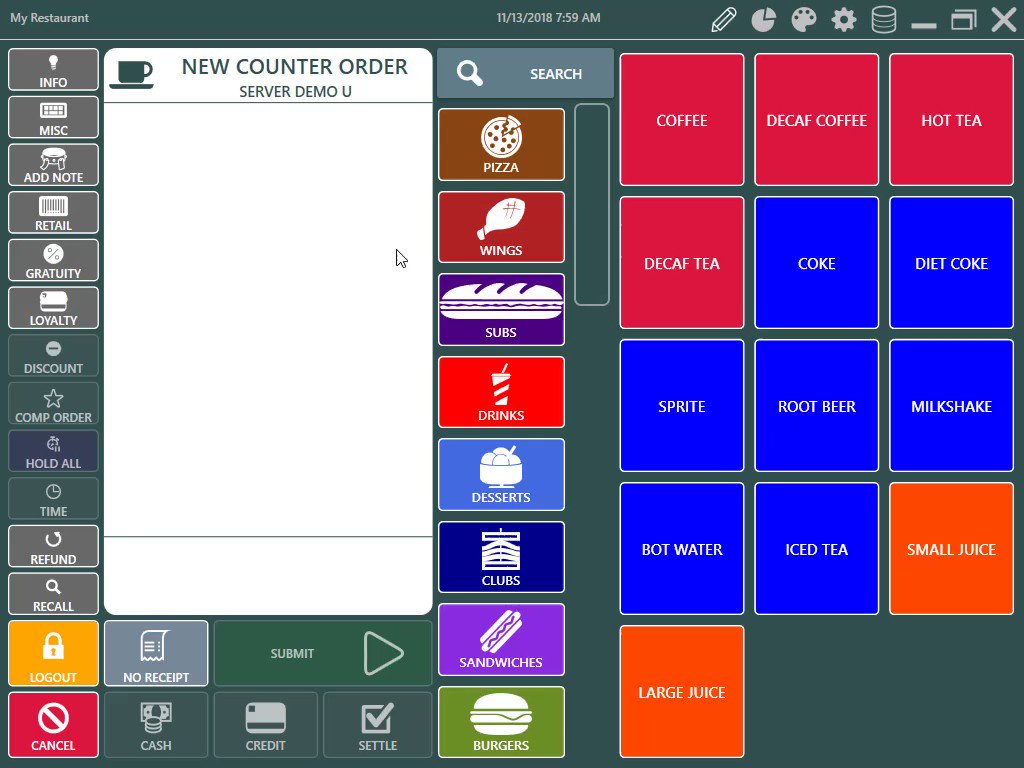Screen dimensions: 1024x768
Task: Click the Add Note button
Action: coord(54,166)
